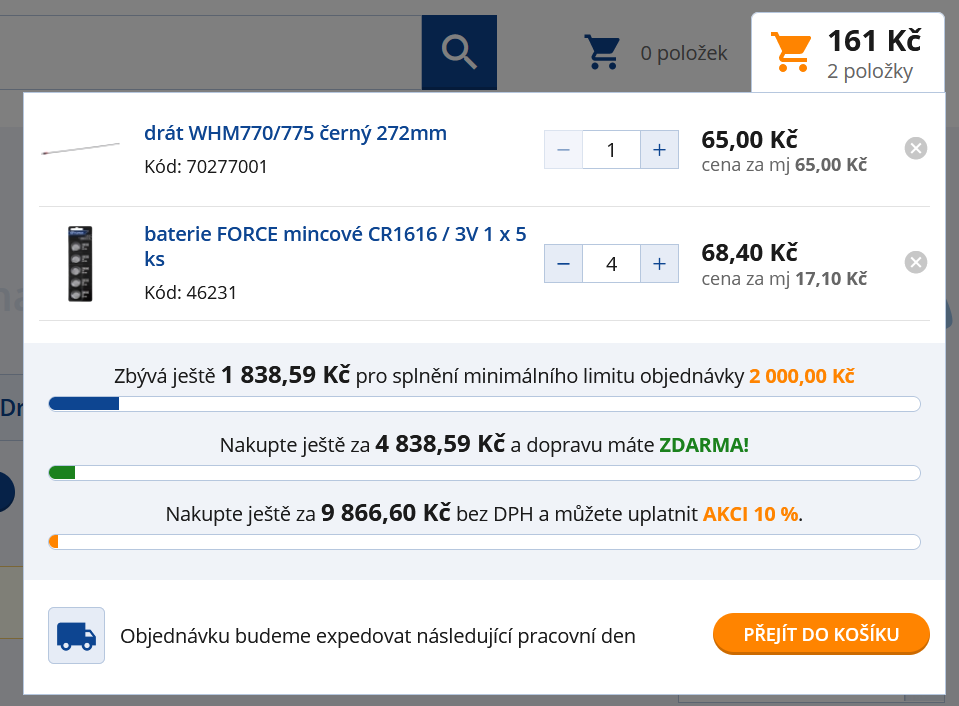This screenshot has height=706, width=959.
Task: Click the orange cart icon showing 161 Kč
Action: 790,52
